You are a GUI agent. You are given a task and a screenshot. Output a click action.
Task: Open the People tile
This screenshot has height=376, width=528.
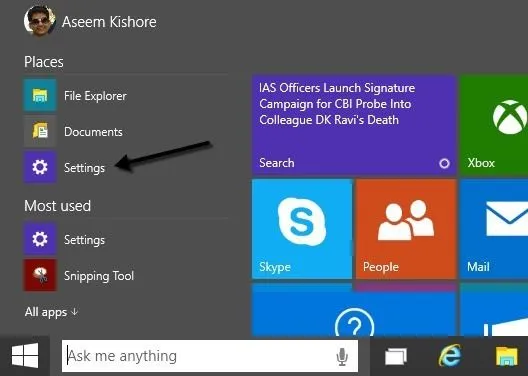tap(406, 229)
